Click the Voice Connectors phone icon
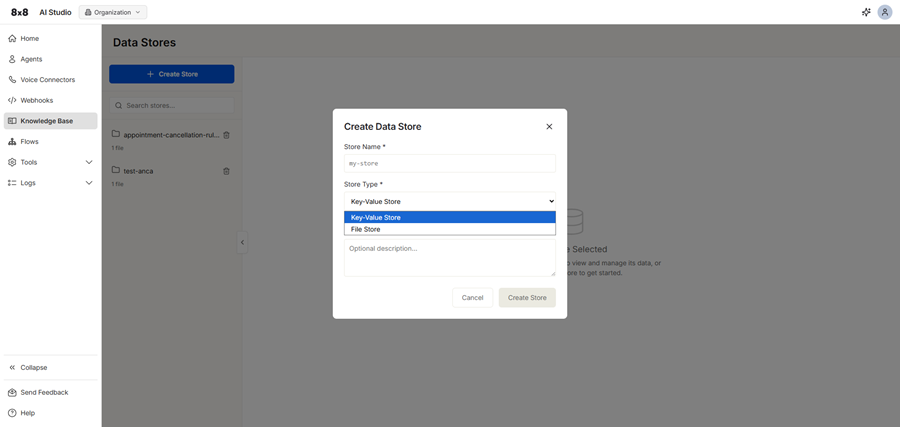 click(12, 80)
